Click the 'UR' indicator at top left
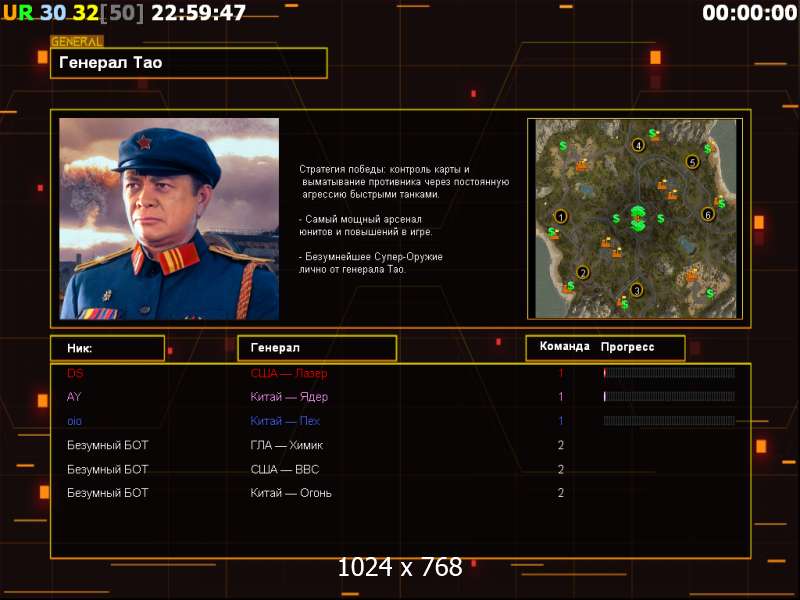 pos(18,13)
